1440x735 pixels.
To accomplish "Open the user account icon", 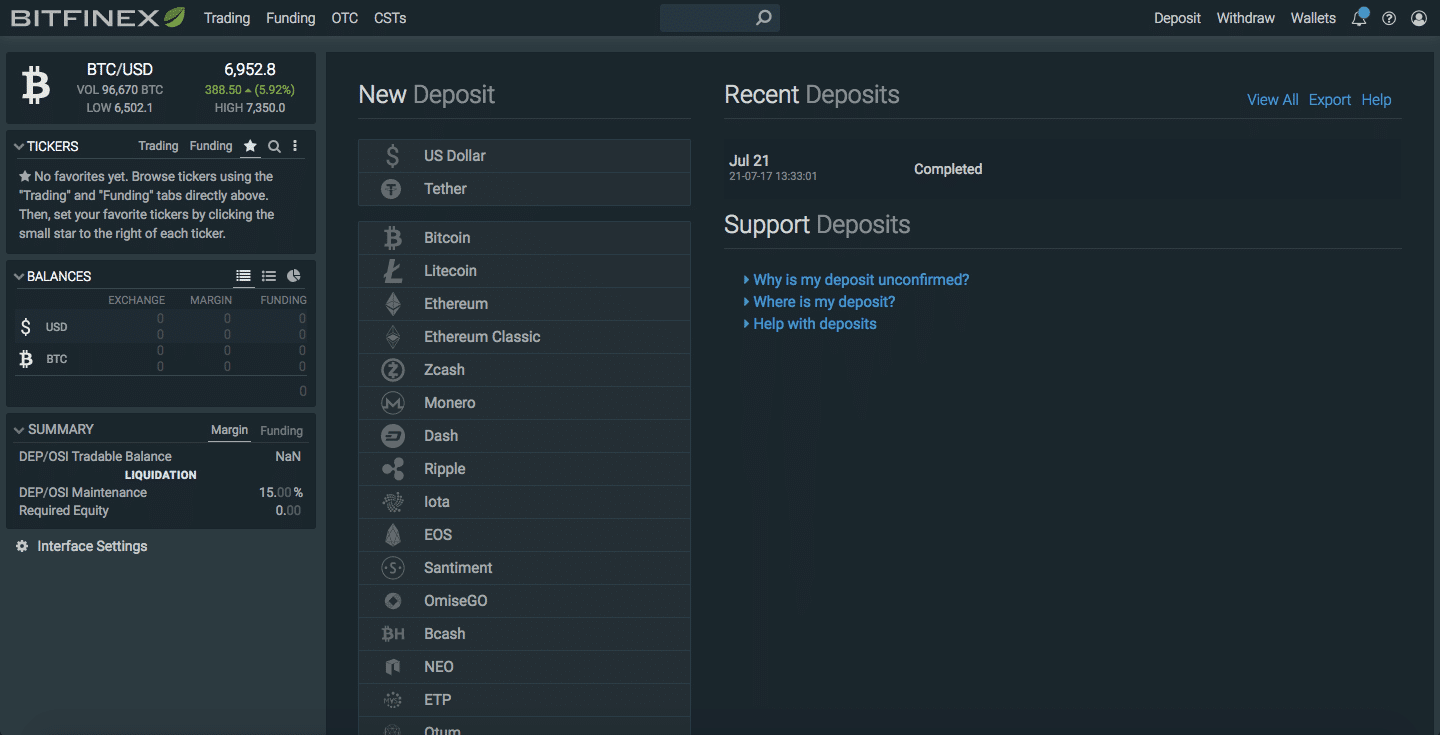I will (1419, 17).
